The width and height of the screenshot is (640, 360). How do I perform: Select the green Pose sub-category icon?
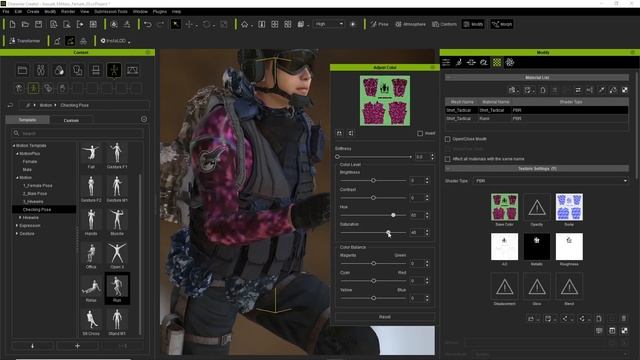coord(33,88)
